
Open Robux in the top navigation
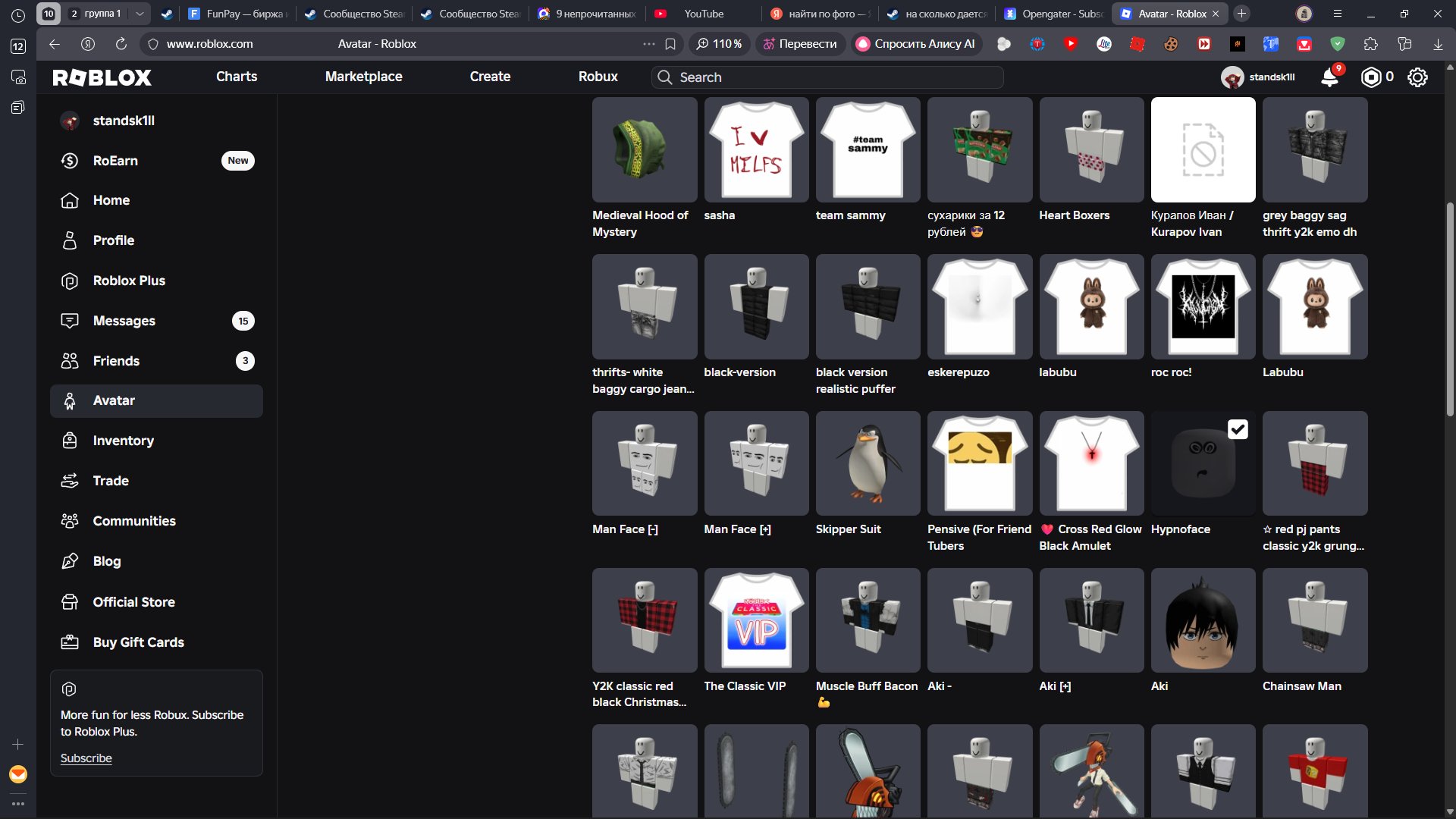tap(598, 77)
